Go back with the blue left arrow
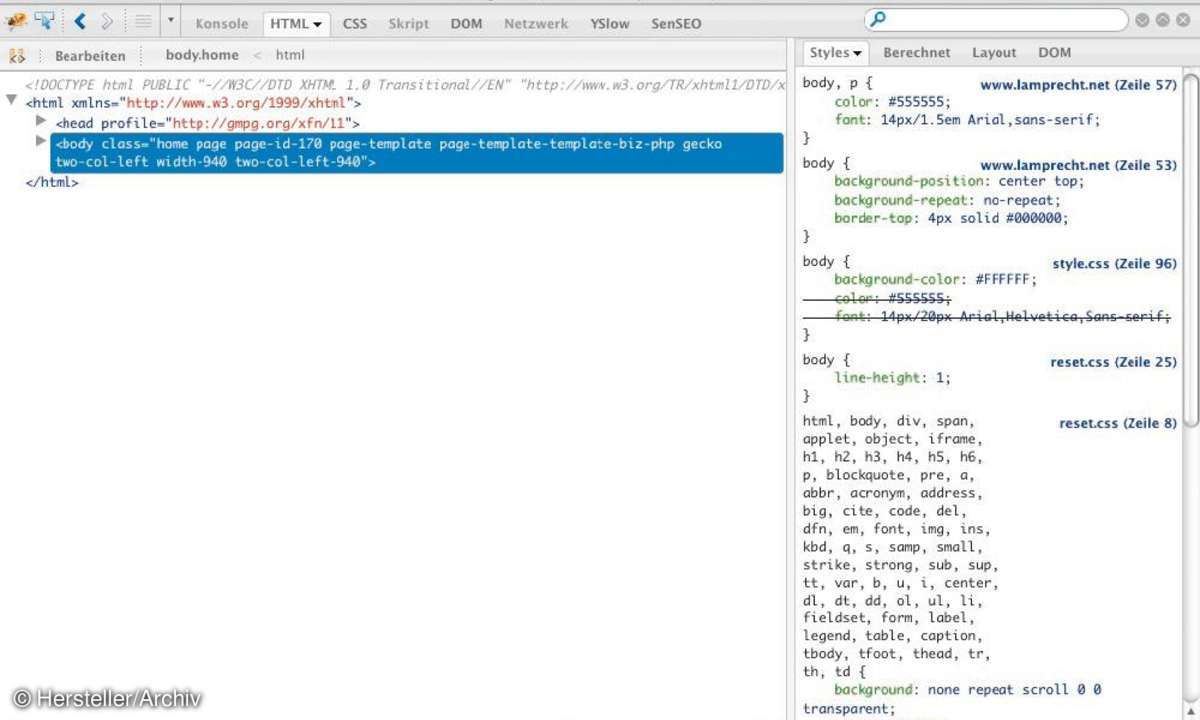 [x=80, y=21]
